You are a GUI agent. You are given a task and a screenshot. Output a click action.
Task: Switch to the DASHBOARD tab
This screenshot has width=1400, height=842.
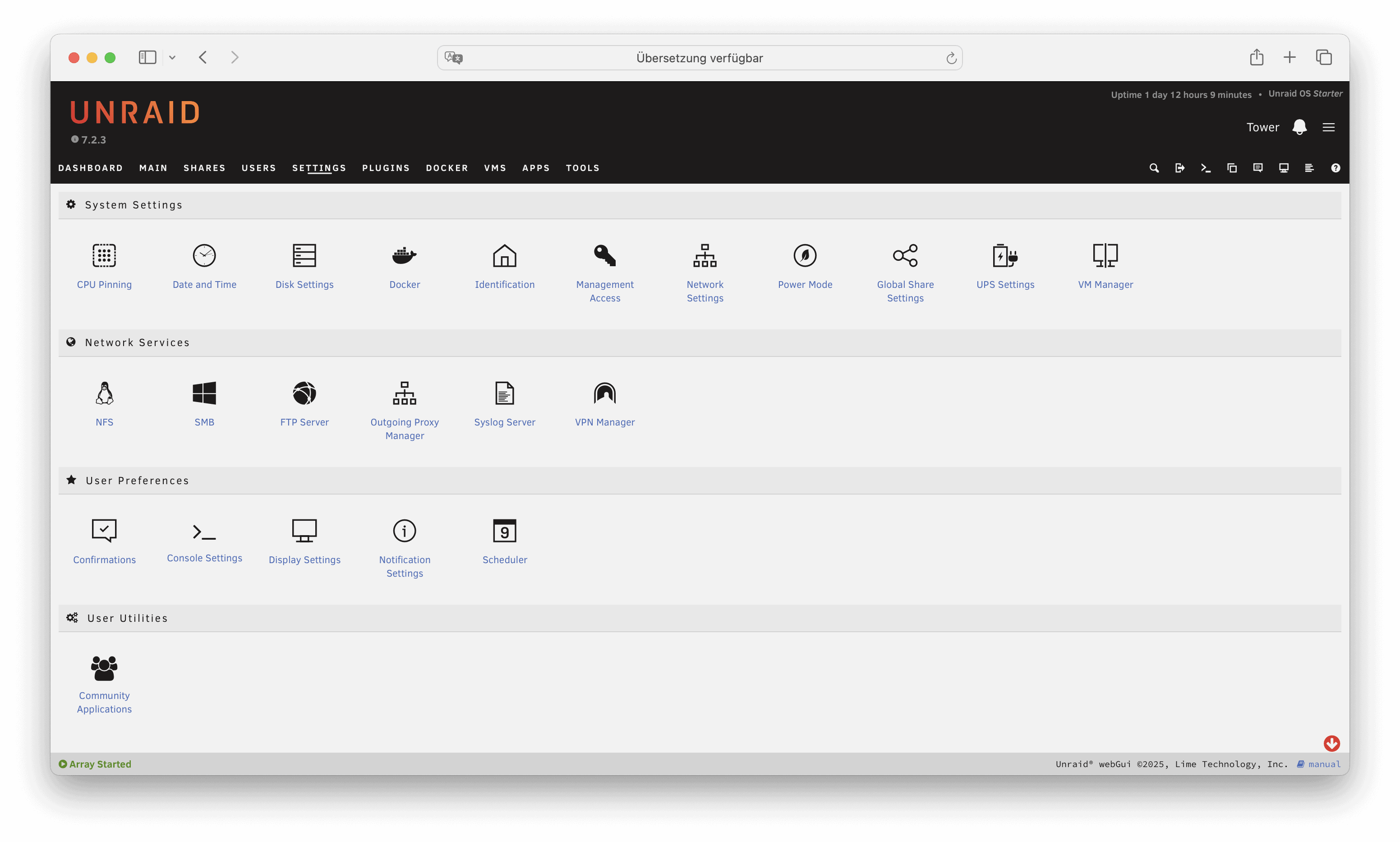91,168
